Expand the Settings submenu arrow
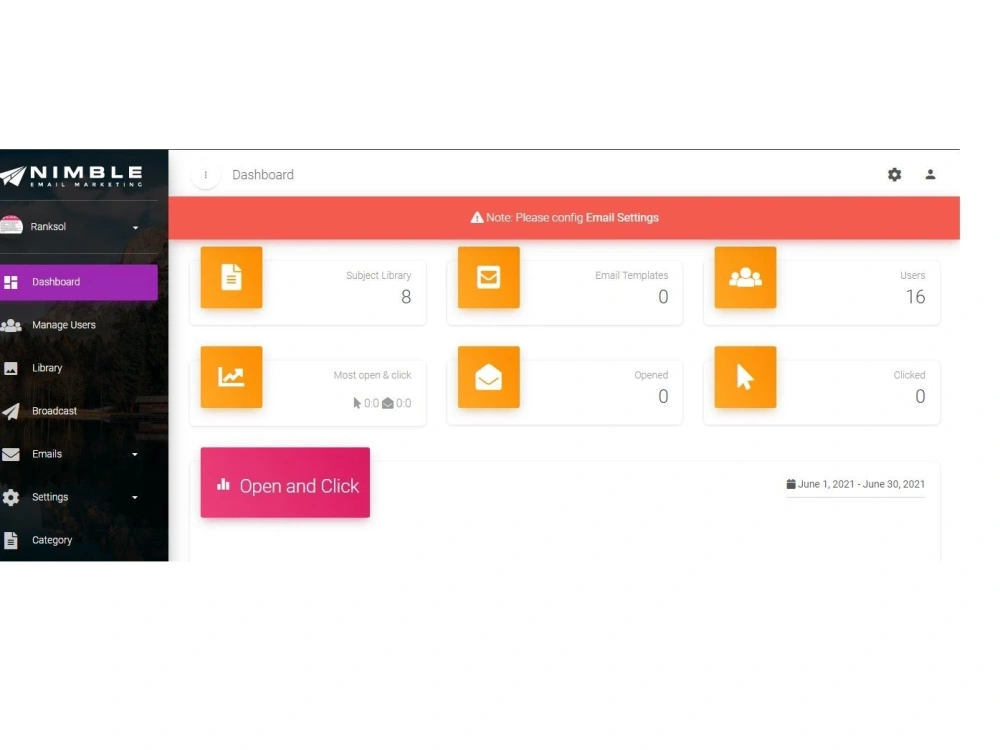The width and height of the screenshot is (1000, 750). (135, 497)
